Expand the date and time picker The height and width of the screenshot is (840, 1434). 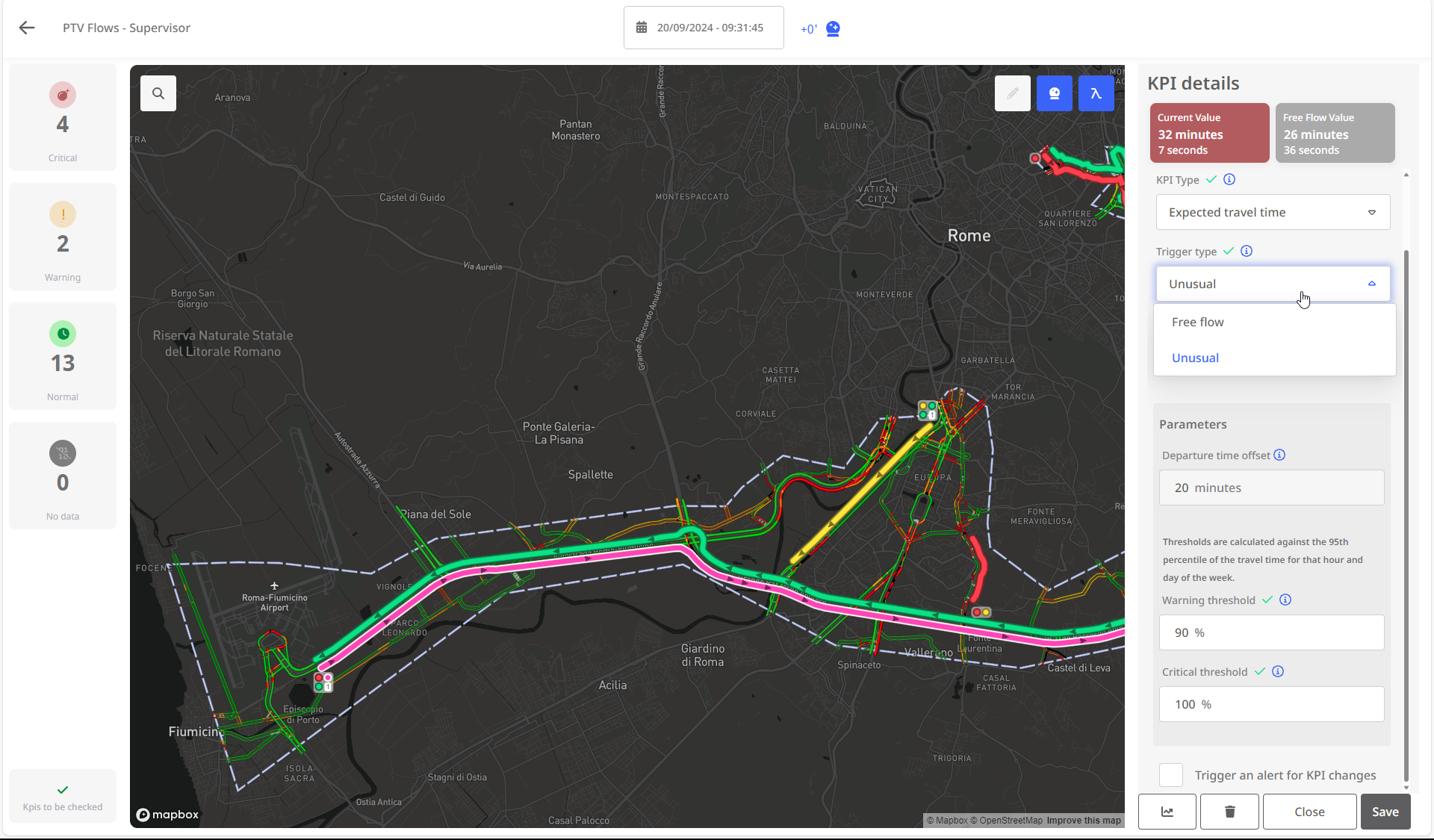703,28
